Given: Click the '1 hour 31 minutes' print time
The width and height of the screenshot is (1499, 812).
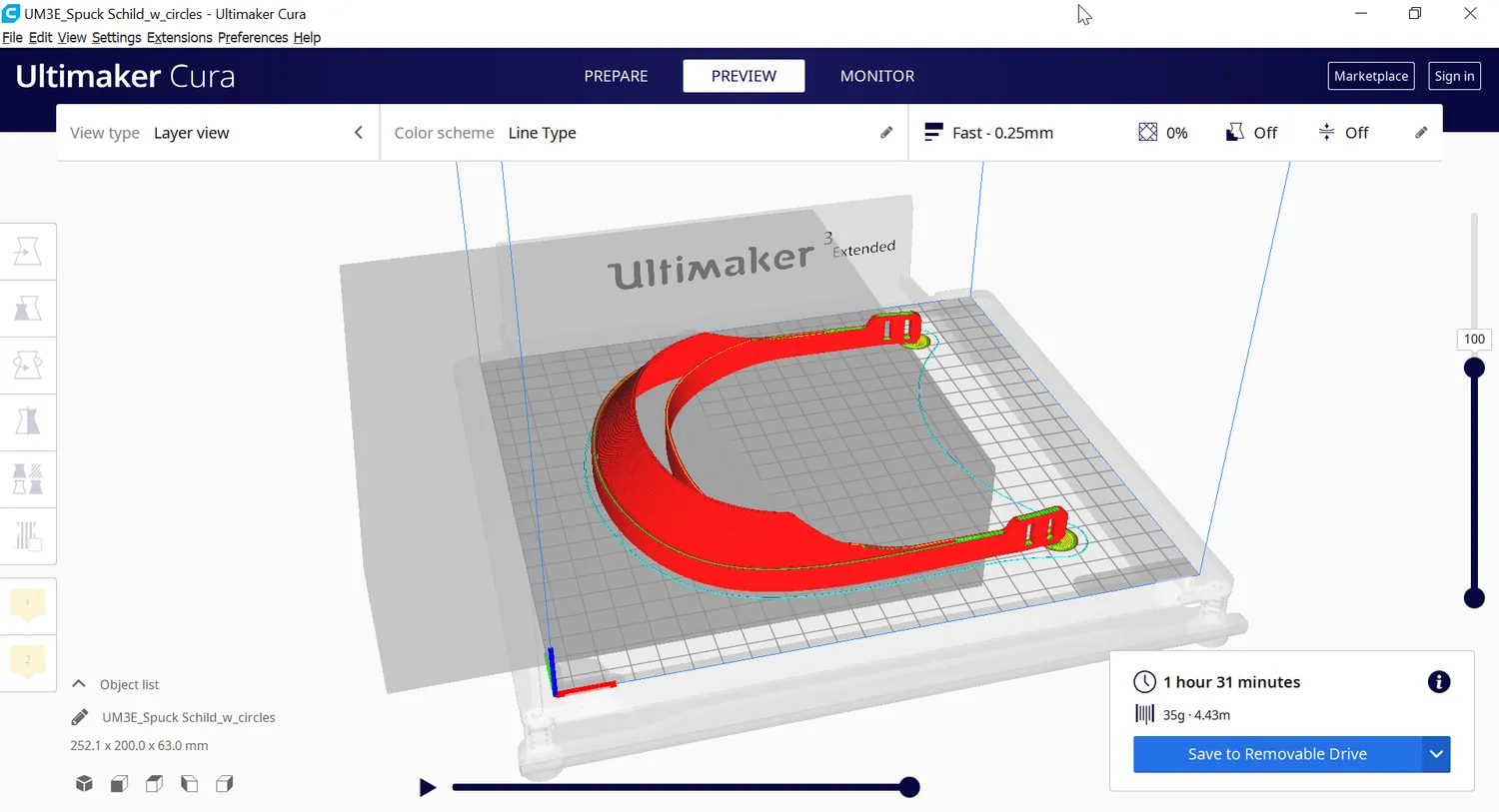Looking at the screenshot, I should click(1231, 682).
